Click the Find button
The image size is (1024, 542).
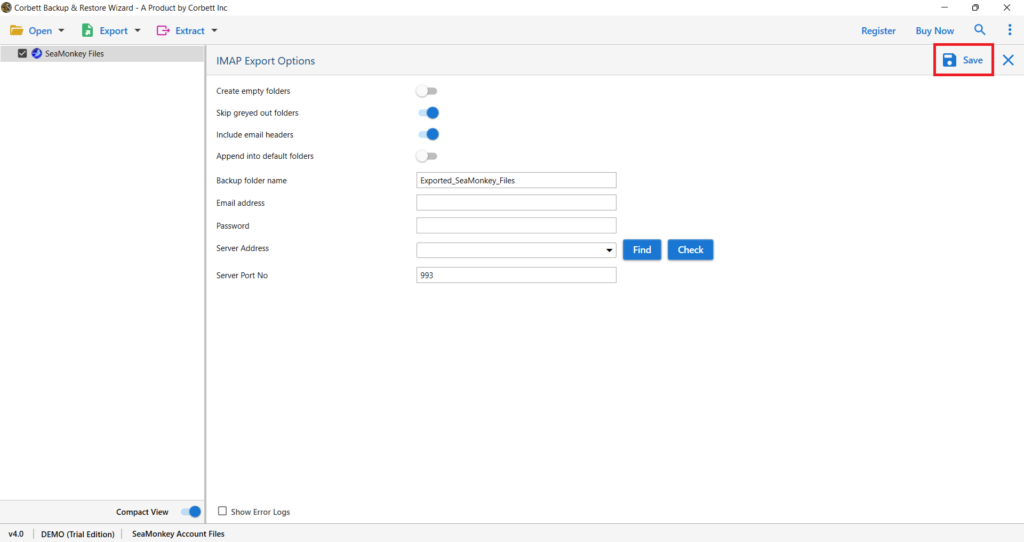[642, 249]
